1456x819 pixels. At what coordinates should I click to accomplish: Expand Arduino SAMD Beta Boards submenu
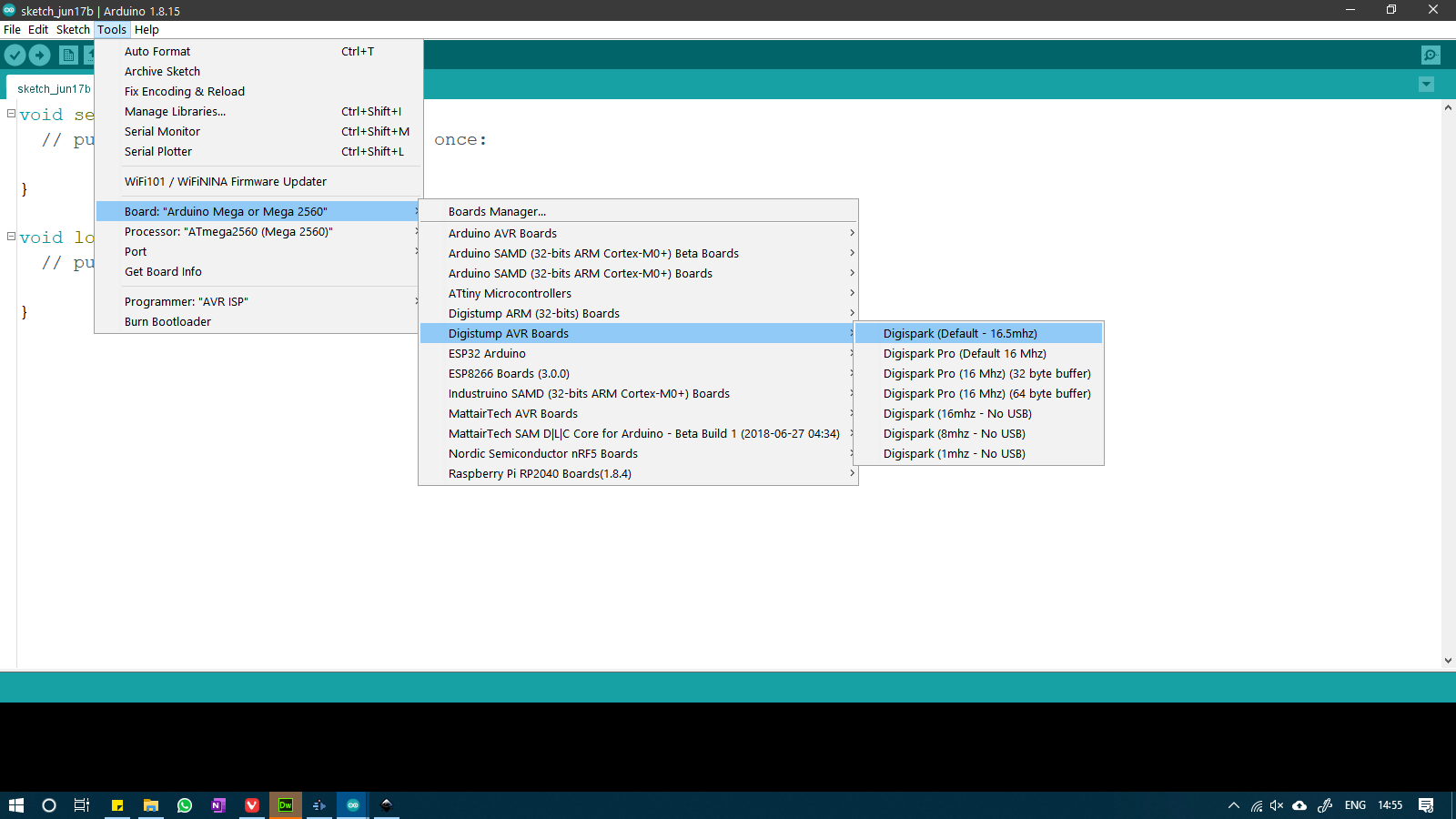click(x=638, y=254)
